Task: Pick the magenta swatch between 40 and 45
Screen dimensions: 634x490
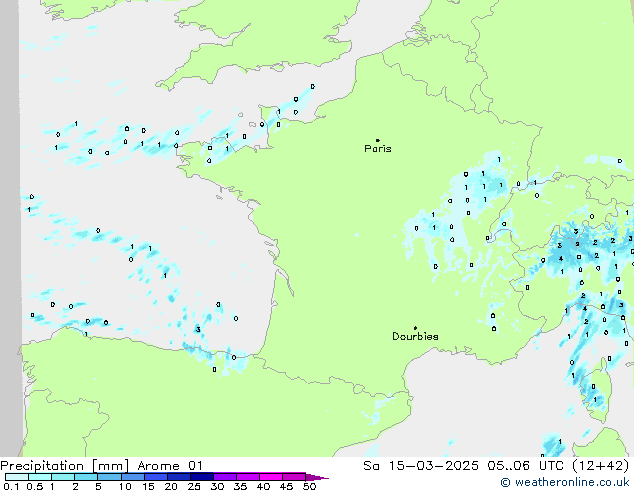Action: (271, 477)
